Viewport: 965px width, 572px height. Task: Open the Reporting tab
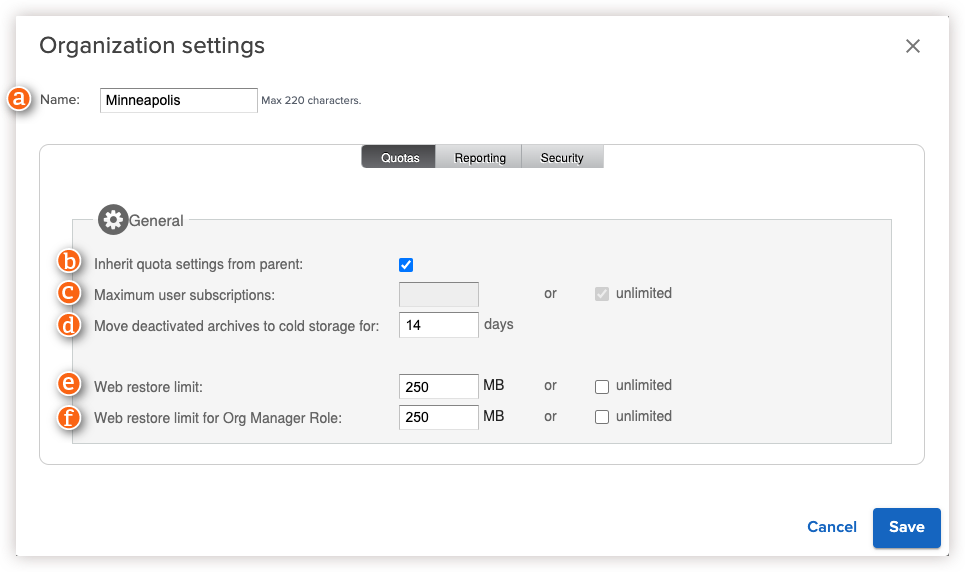pyautogui.click(x=479, y=157)
